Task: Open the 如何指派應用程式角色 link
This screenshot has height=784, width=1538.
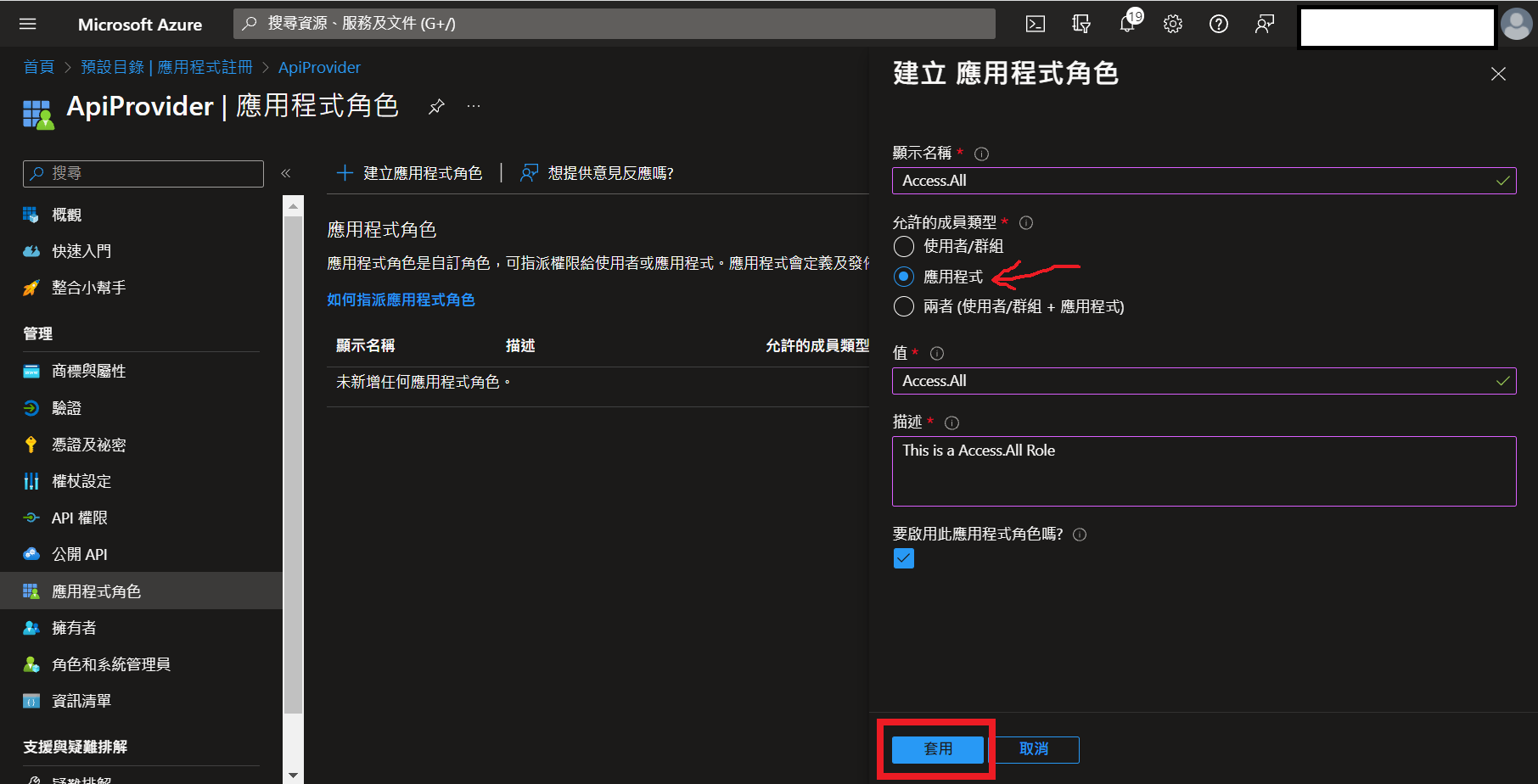Action: [401, 300]
